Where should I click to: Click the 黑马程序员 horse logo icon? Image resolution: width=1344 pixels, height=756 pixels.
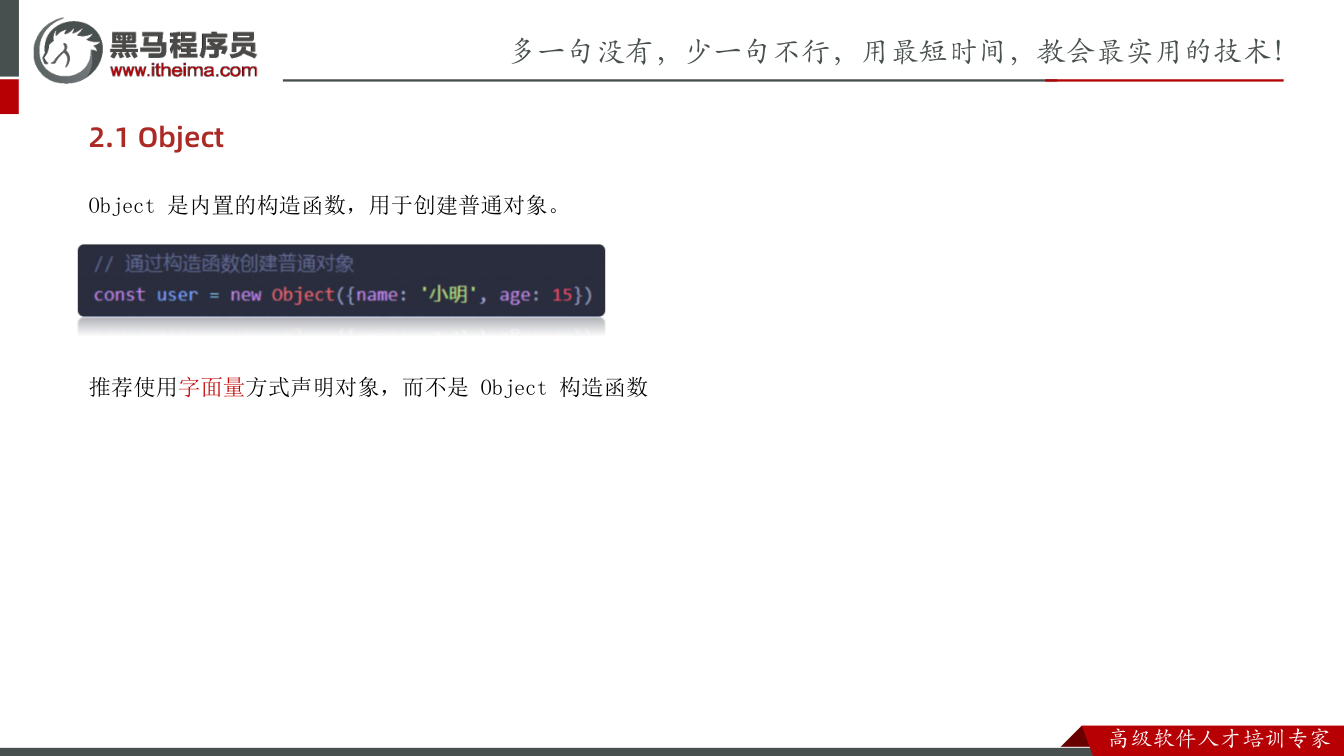click(68, 50)
